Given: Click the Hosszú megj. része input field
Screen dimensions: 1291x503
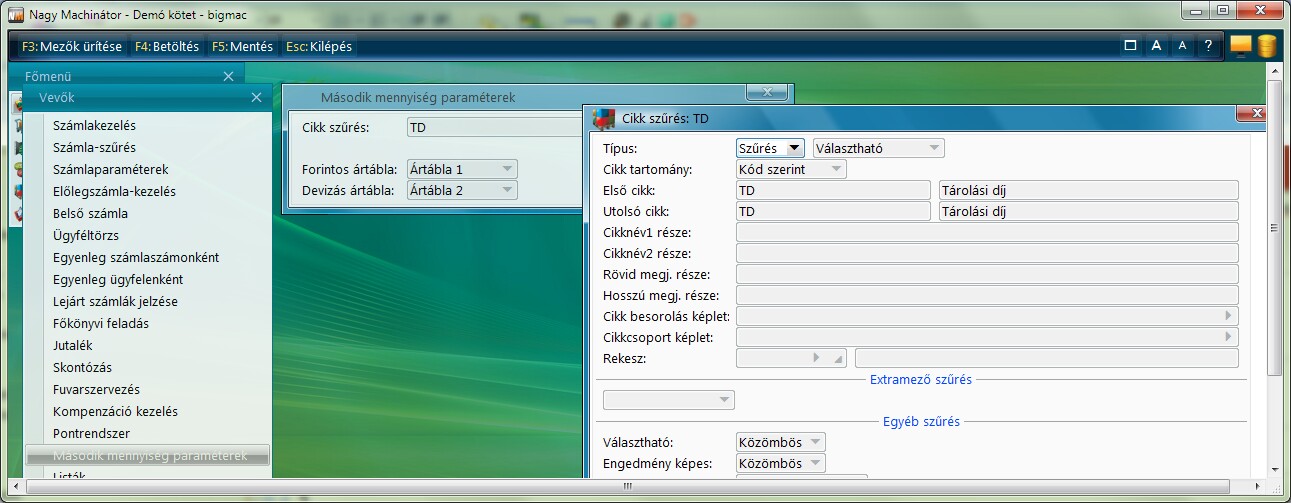Looking at the screenshot, I should pyautogui.click(x=987, y=295).
